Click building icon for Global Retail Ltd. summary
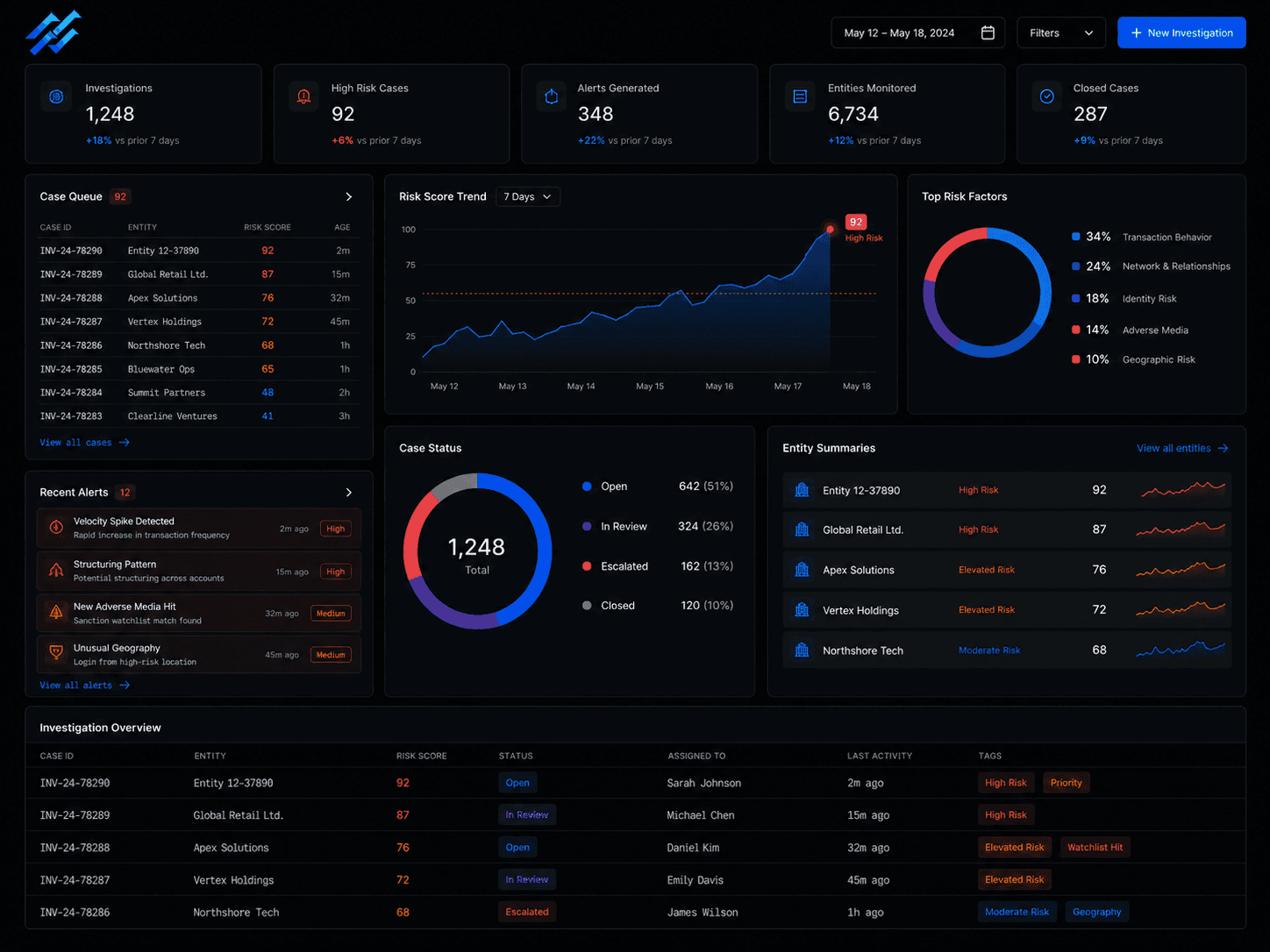This screenshot has width=1270, height=952. tap(802, 529)
